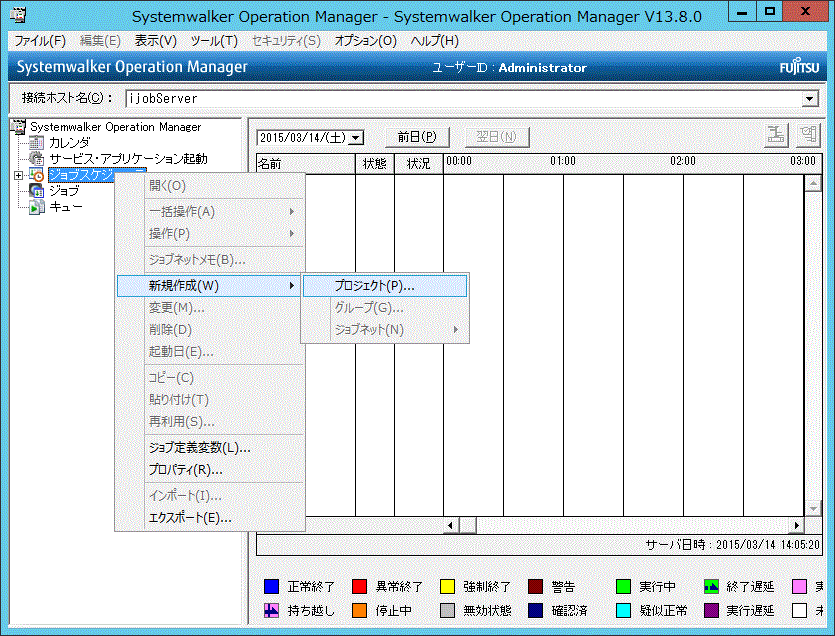Click the Systemwalker root tree icon
Screen dimensions: 835x636
click(19, 127)
